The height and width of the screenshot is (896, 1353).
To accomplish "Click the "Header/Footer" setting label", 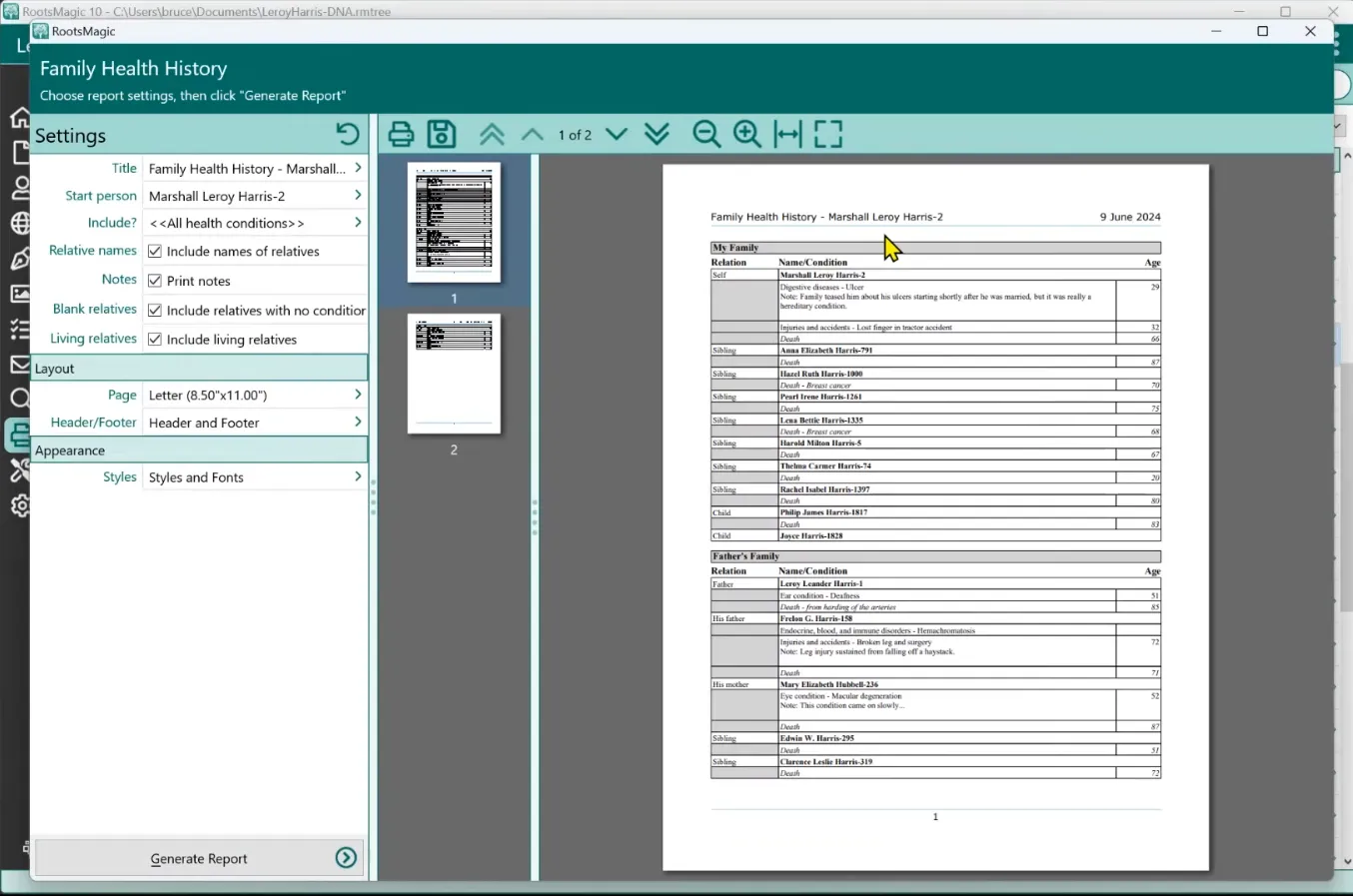I will coord(94,423).
